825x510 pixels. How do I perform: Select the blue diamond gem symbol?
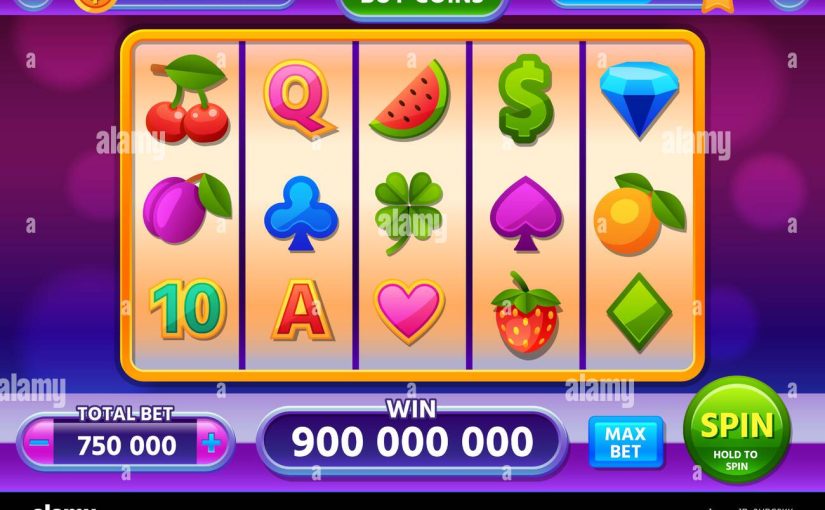[639, 100]
